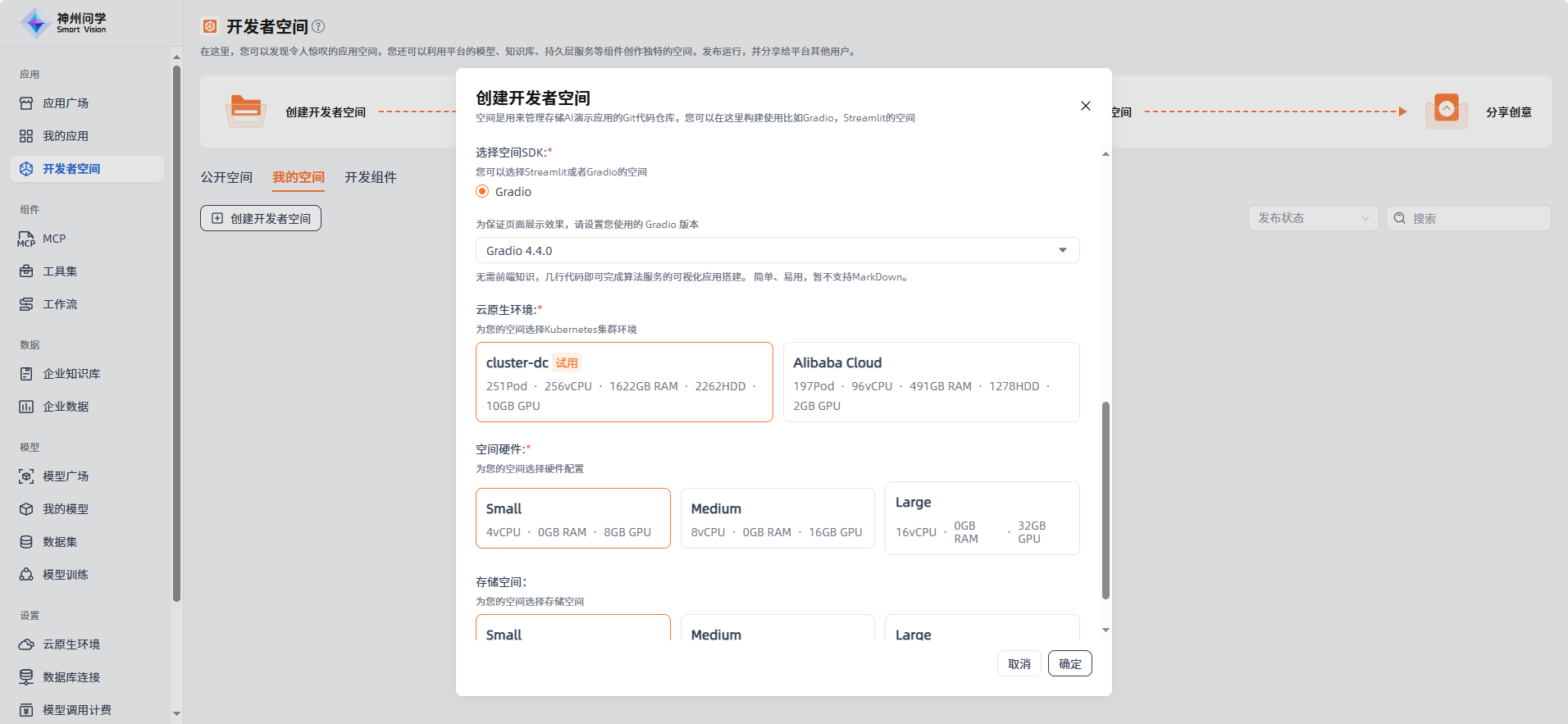Select the 工作流 workflow icon
The width and height of the screenshot is (1568, 724).
26,304
